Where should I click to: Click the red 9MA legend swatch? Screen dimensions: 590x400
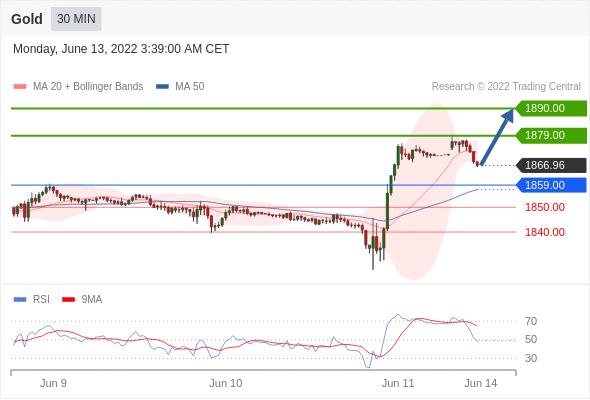pos(68,300)
